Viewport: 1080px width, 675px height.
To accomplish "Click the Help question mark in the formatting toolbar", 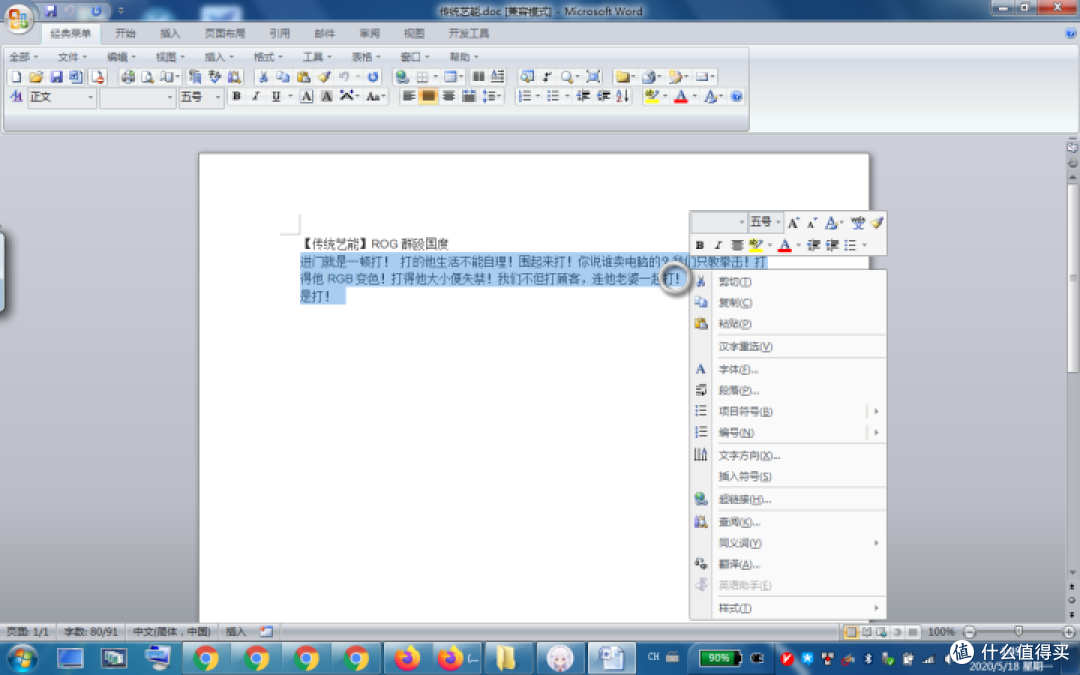I will (x=736, y=96).
